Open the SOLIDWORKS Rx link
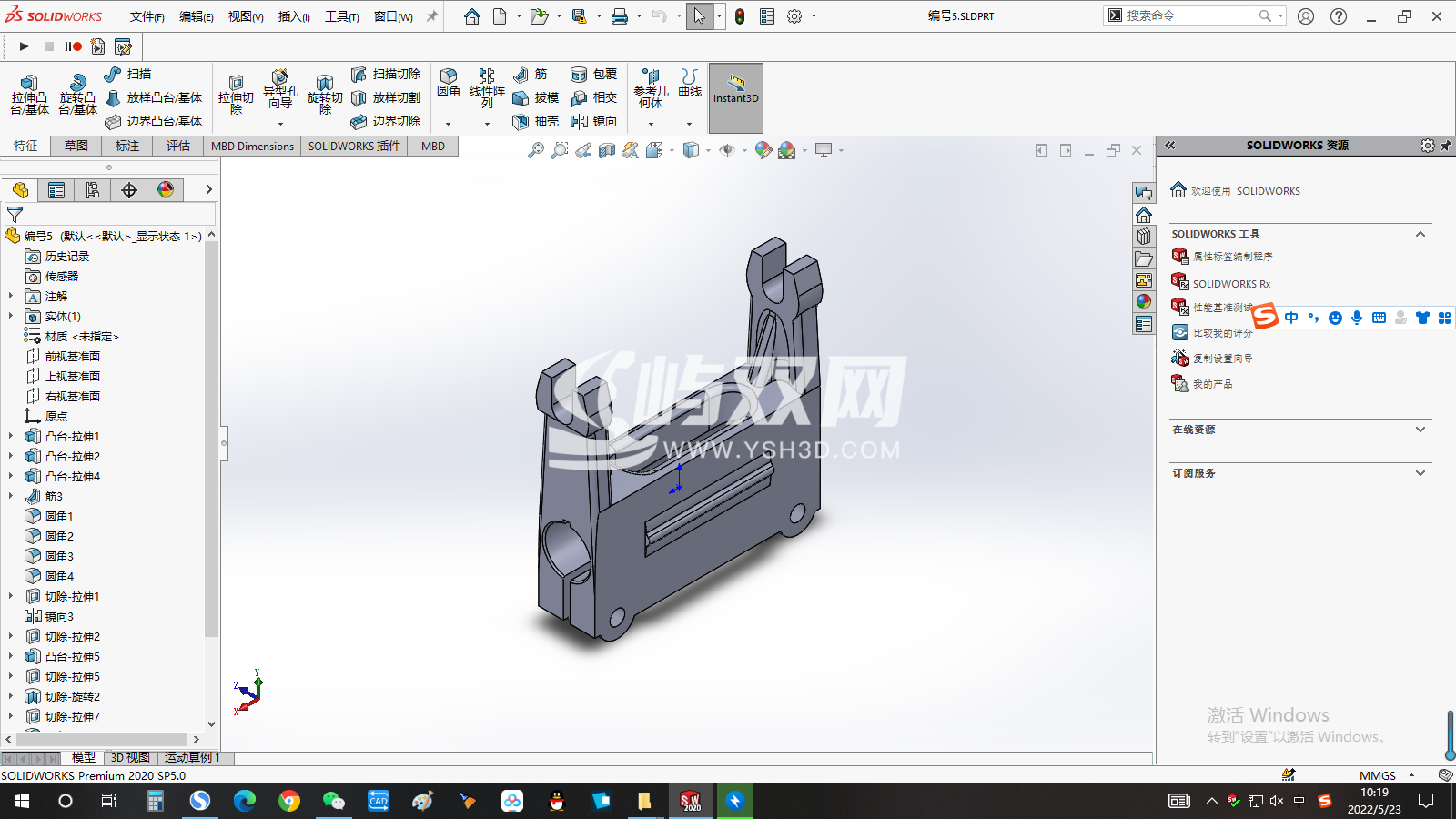 tap(1230, 284)
